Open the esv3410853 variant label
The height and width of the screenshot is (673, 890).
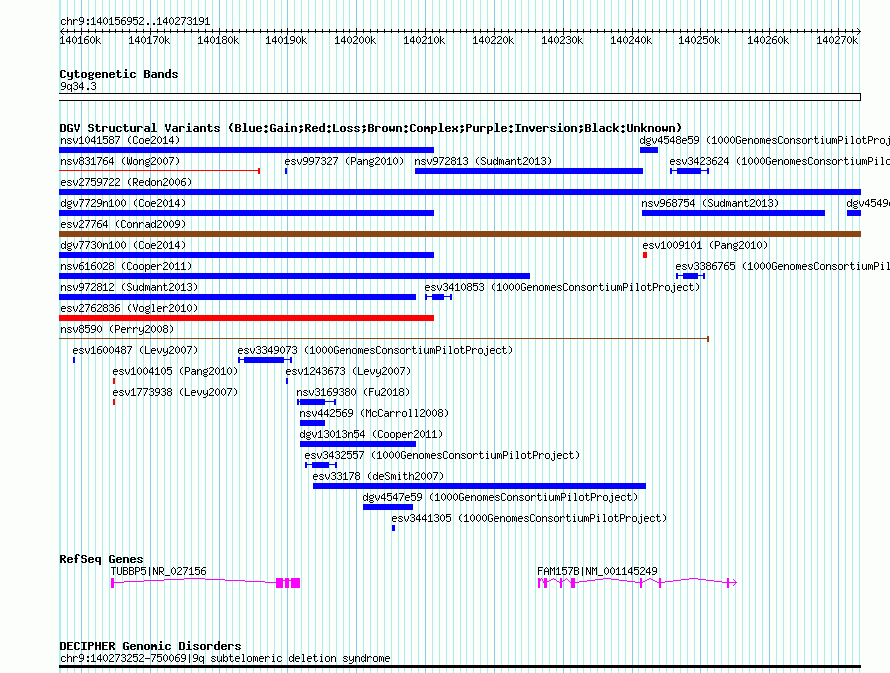point(562,287)
